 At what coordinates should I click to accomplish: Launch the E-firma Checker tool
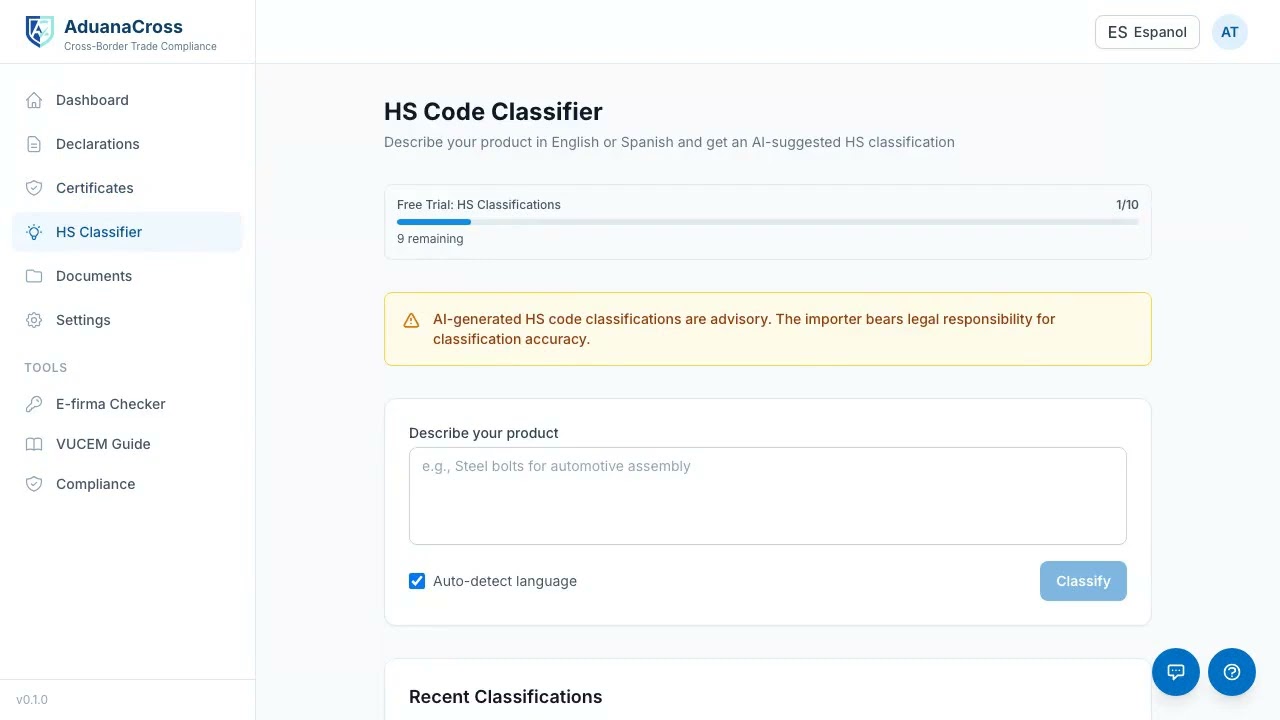click(127, 404)
